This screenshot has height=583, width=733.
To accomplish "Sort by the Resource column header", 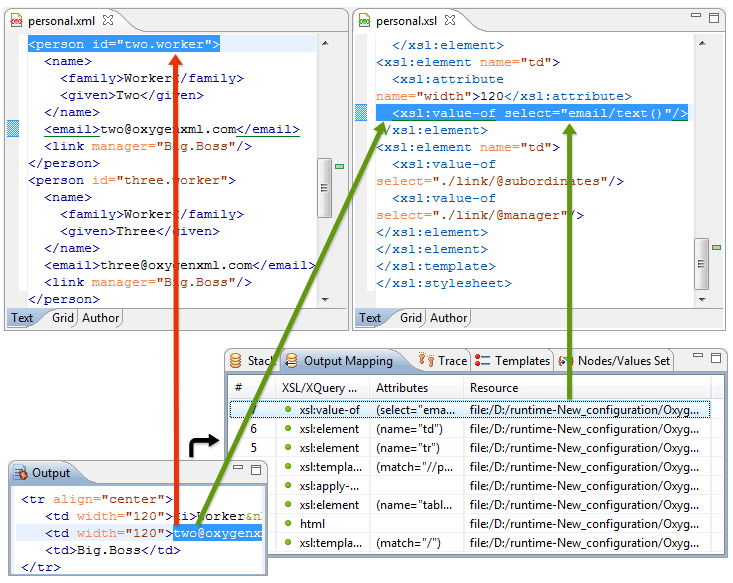I will 494,387.
